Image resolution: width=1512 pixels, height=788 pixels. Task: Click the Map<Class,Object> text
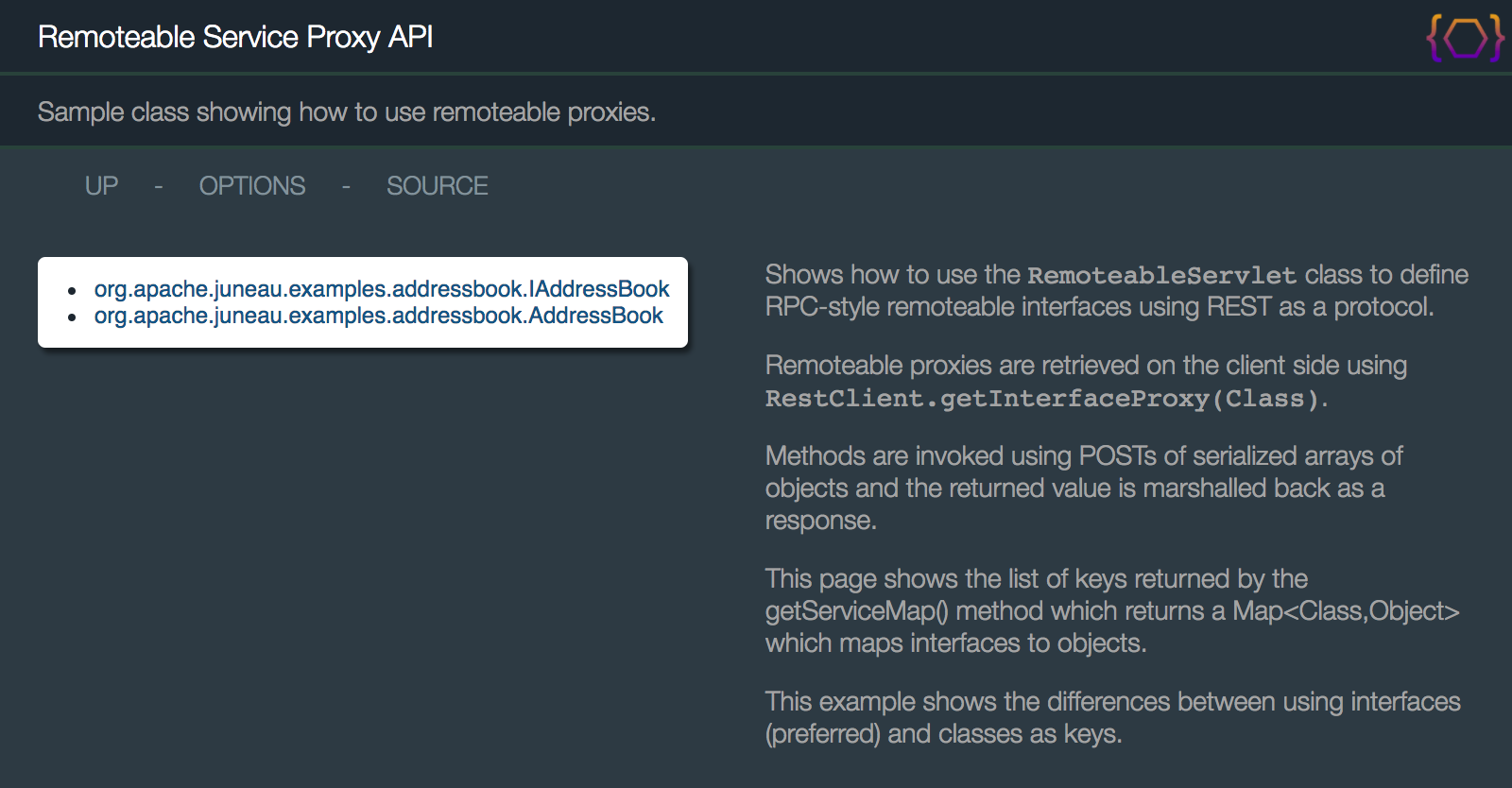(1346, 611)
